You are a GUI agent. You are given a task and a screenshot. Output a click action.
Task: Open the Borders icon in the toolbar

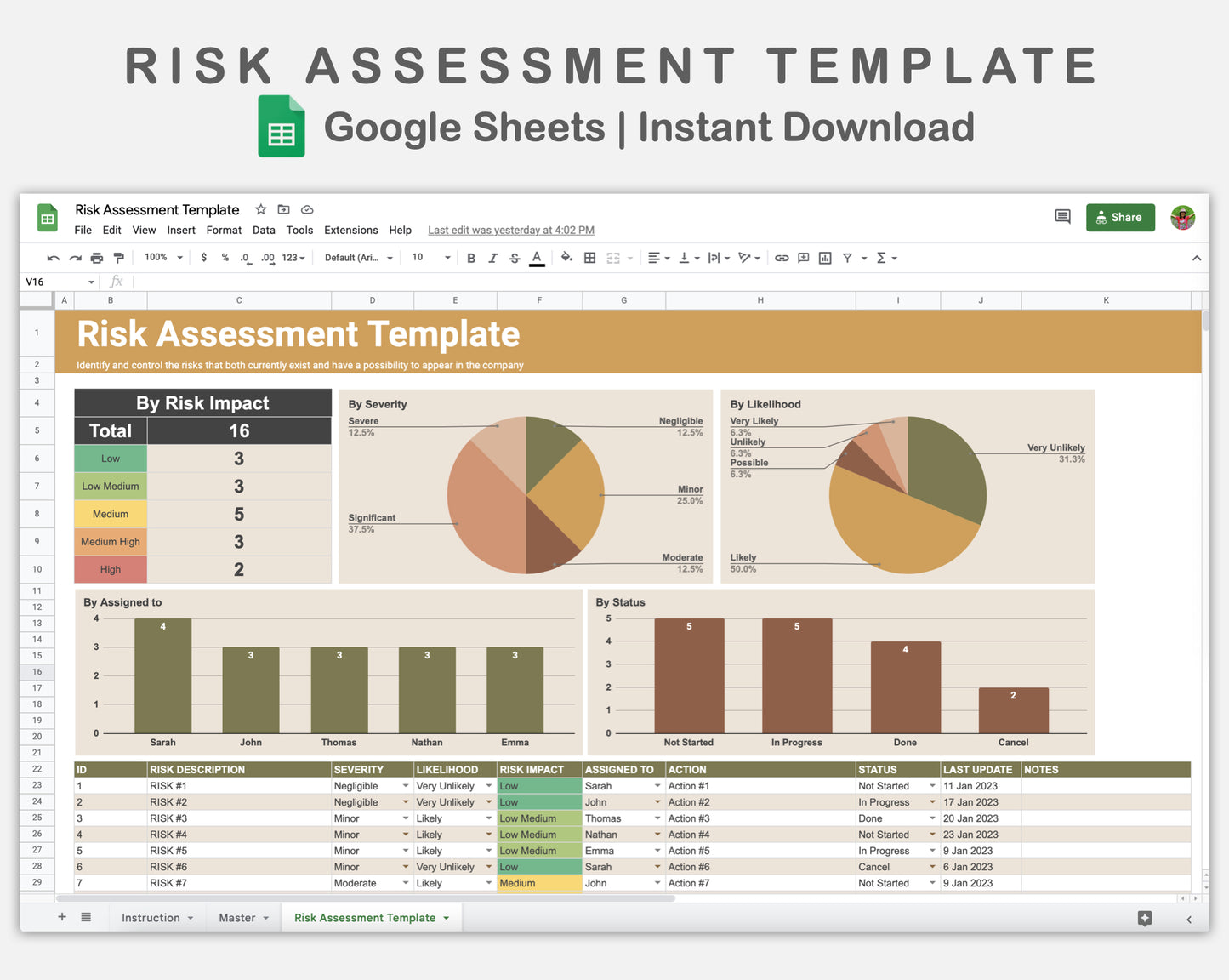click(589, 258)
